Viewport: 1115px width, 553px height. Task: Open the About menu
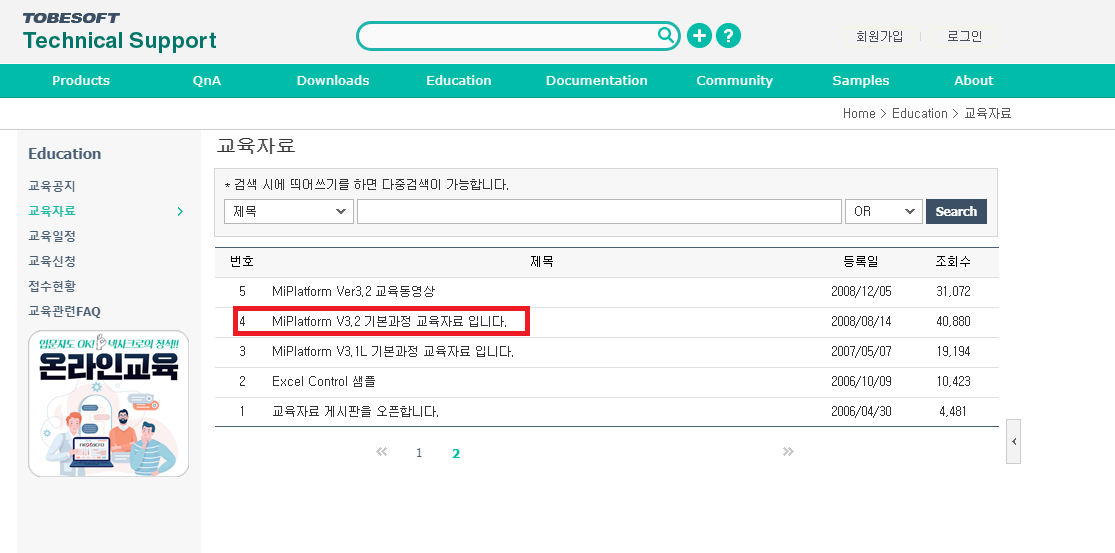tap(973, 80)
